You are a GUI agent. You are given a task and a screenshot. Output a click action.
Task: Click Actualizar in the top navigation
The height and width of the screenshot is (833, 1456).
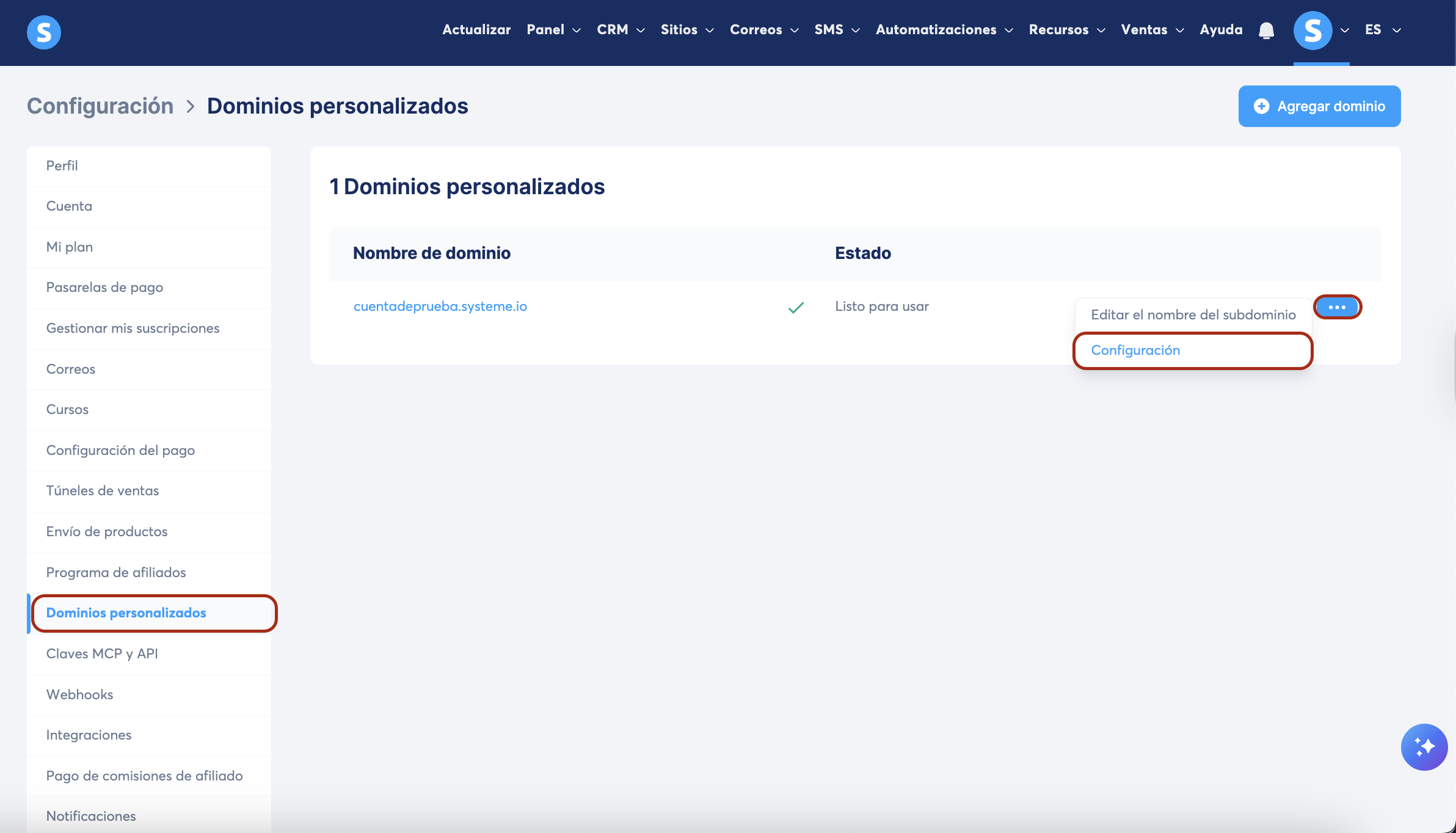click(476, 30)
